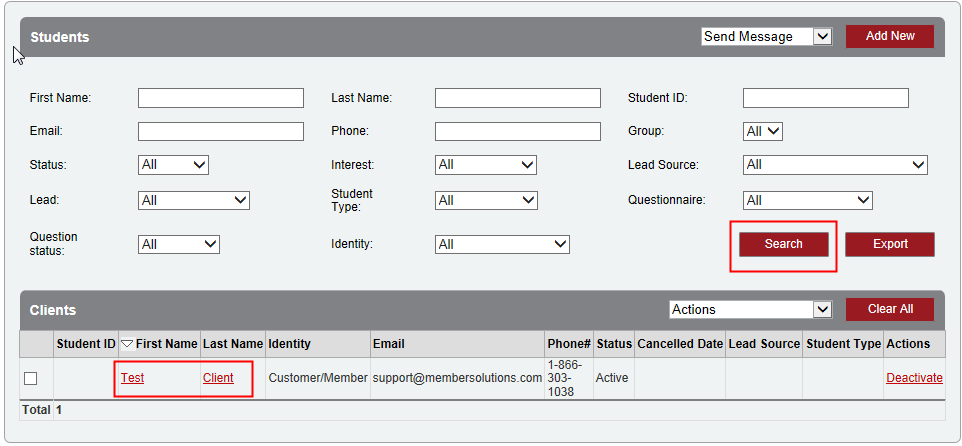962x446 pixels.
Task: Open the Identity filter dropdown
Action: pos(502,244)
